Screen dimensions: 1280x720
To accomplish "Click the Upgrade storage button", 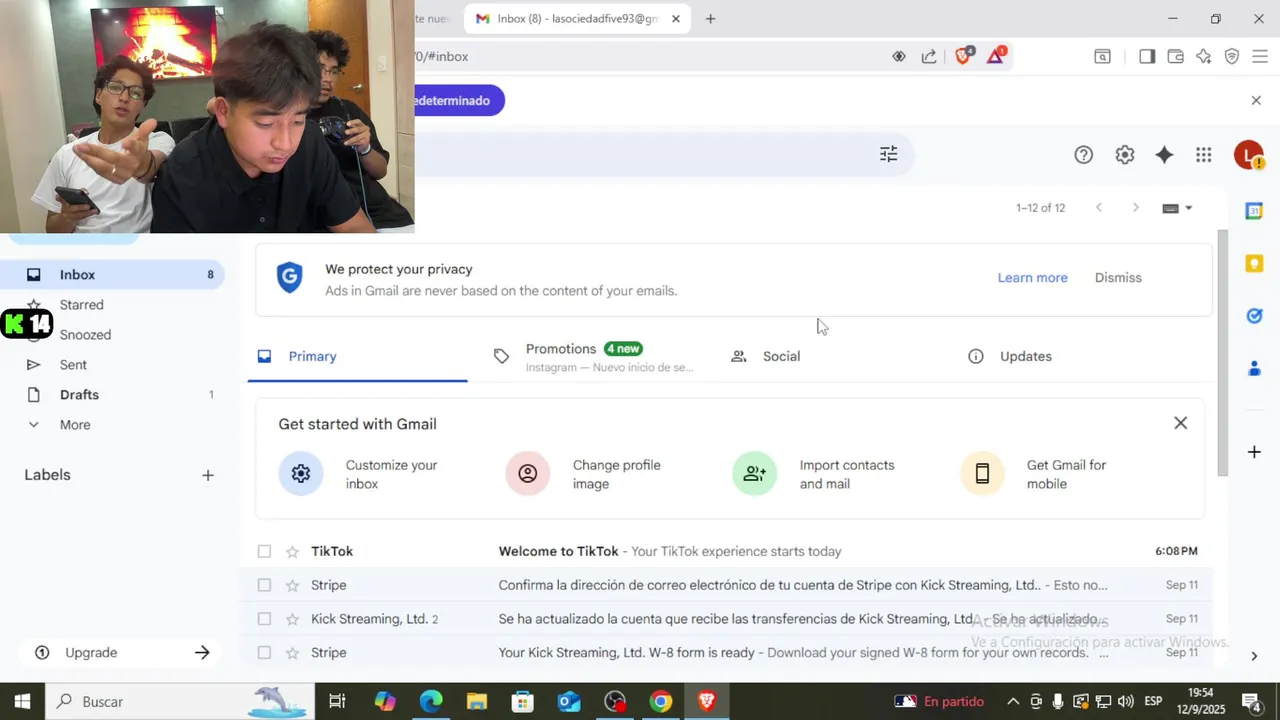I will (x=119, y=653).
